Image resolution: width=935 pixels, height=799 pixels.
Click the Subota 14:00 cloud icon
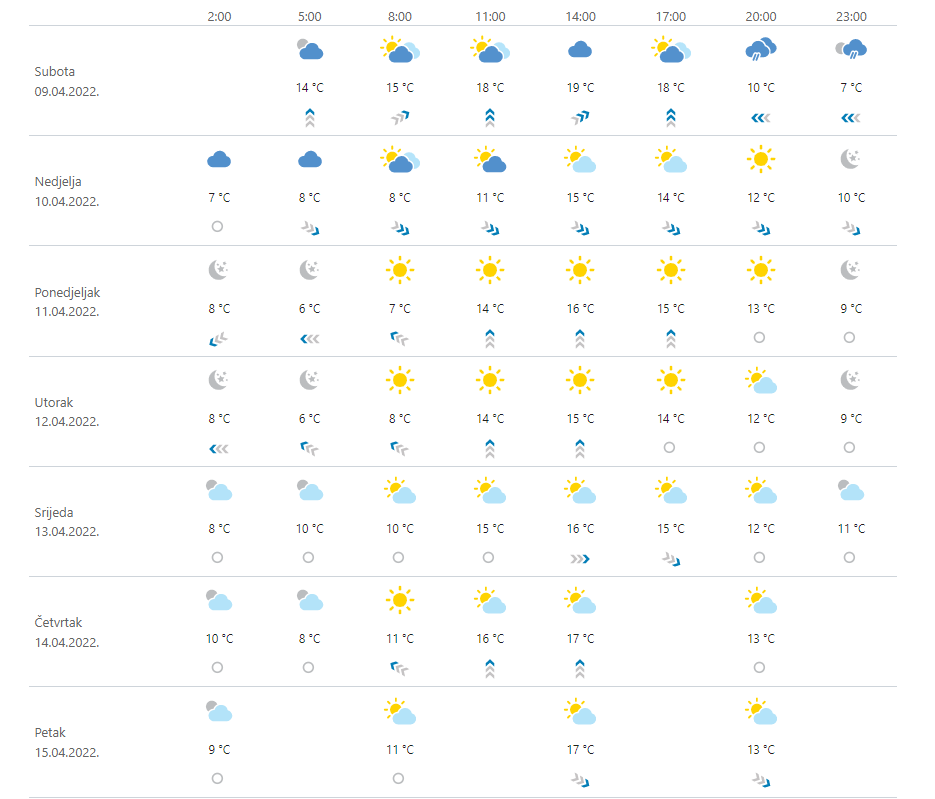point(580,50)
